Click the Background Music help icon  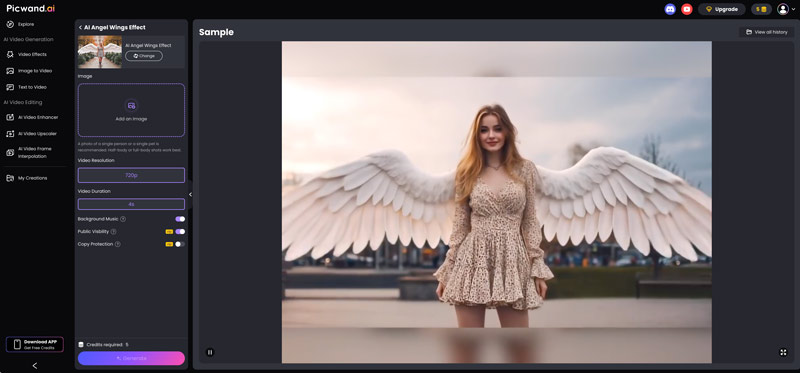click(123, 219)
